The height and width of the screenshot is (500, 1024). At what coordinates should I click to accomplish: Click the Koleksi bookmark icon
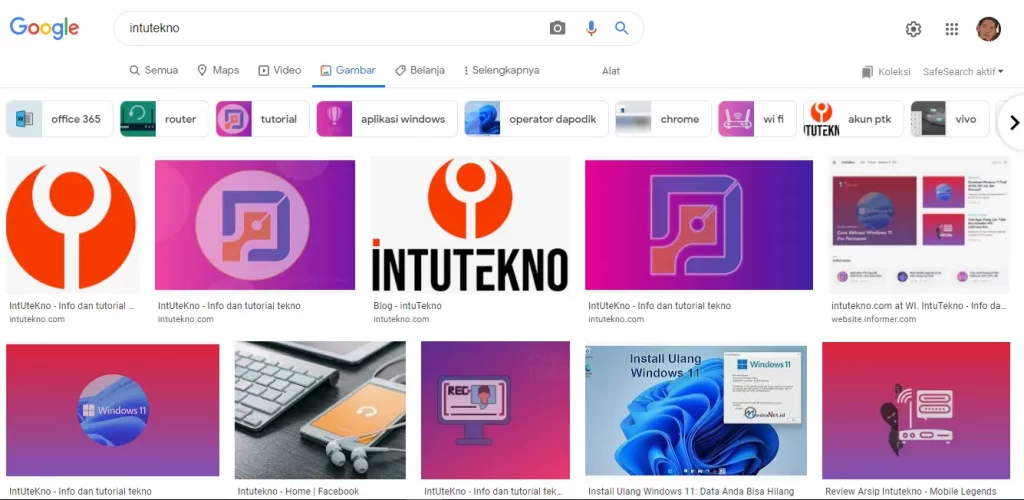867,72
